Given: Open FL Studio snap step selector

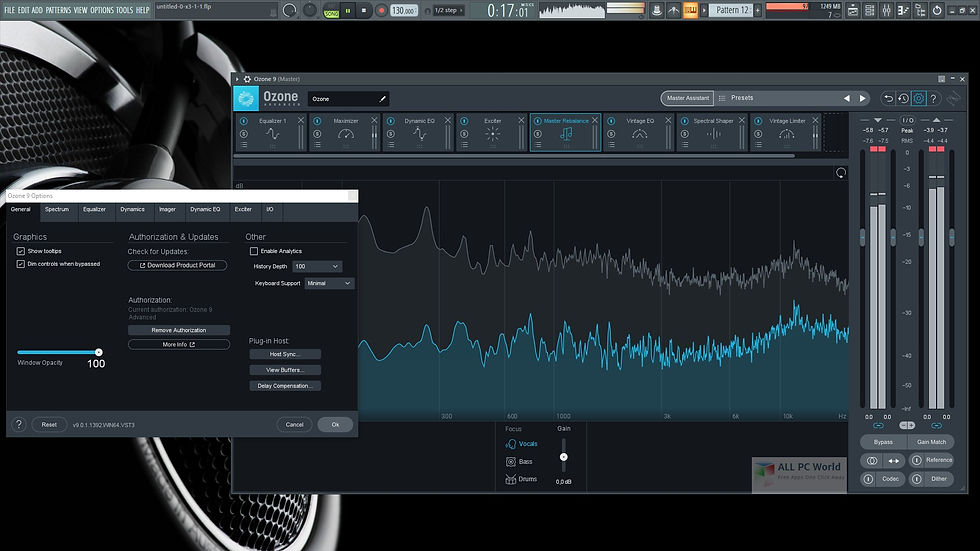Looking at the screenshot, I should 449,11.
